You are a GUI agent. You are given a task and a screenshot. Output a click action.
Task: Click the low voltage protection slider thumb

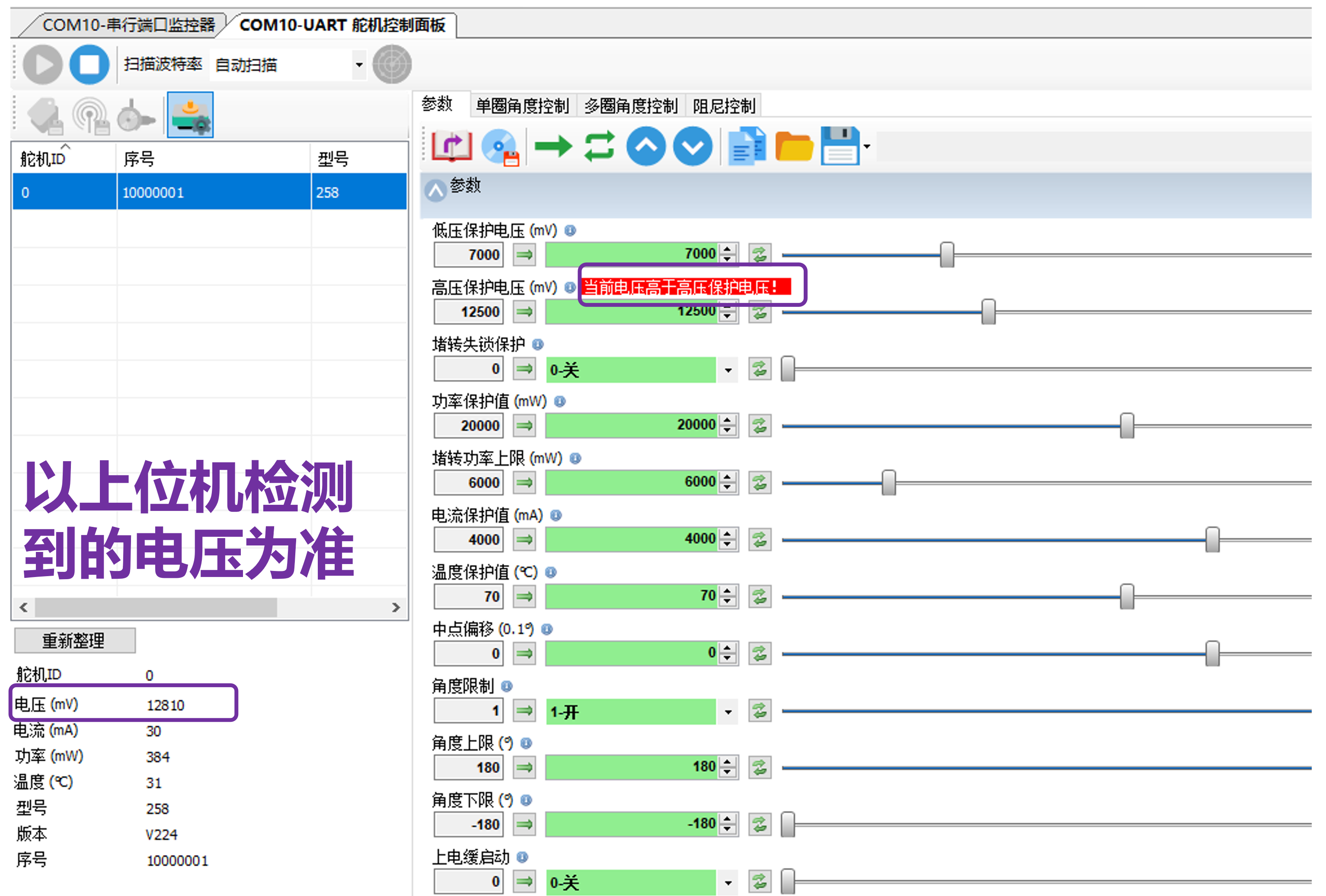tap(947, 255)
